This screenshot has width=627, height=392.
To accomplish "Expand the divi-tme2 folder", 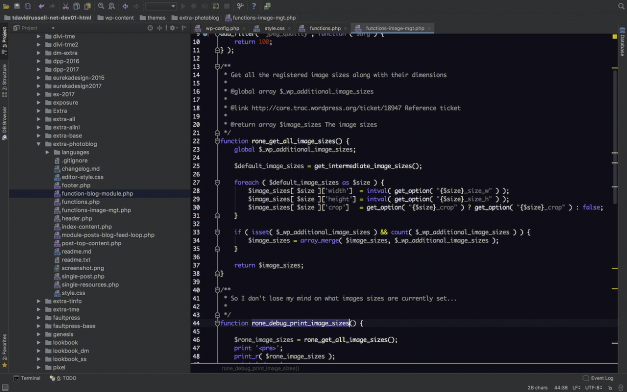I will (39, 45).
